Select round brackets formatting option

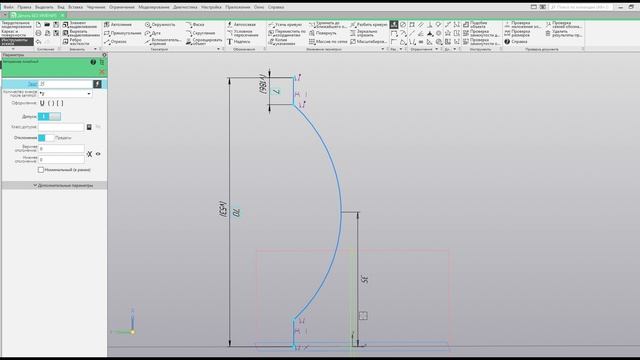pos(51,103)
